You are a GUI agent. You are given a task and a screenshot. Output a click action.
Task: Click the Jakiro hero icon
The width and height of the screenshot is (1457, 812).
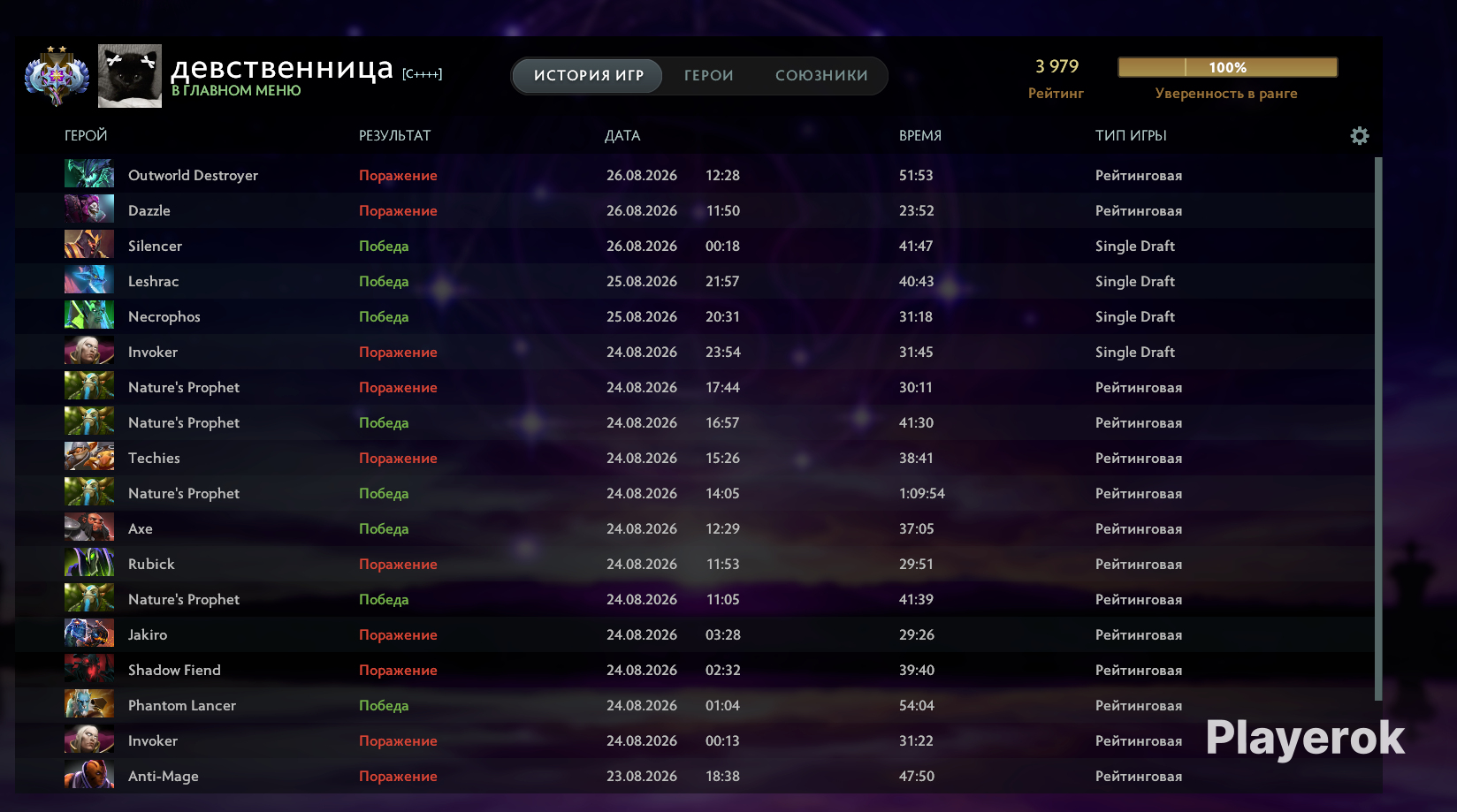(89, 633)
